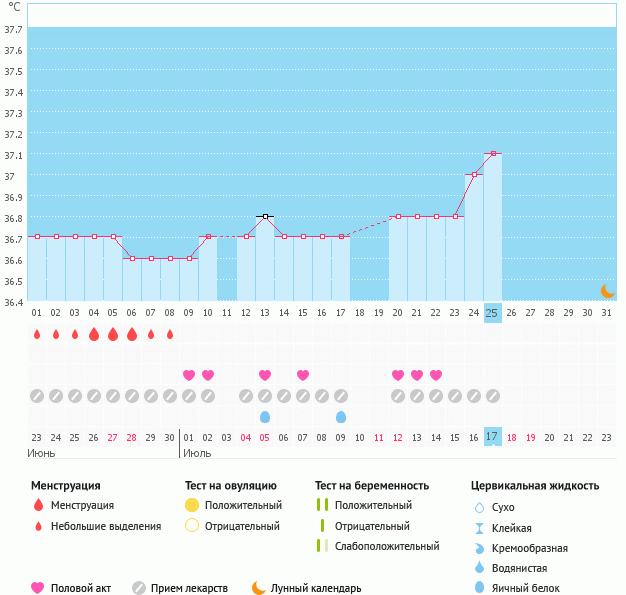
Task: Click the 37.1 temperature point at day 25
Action: click(493, 153)
